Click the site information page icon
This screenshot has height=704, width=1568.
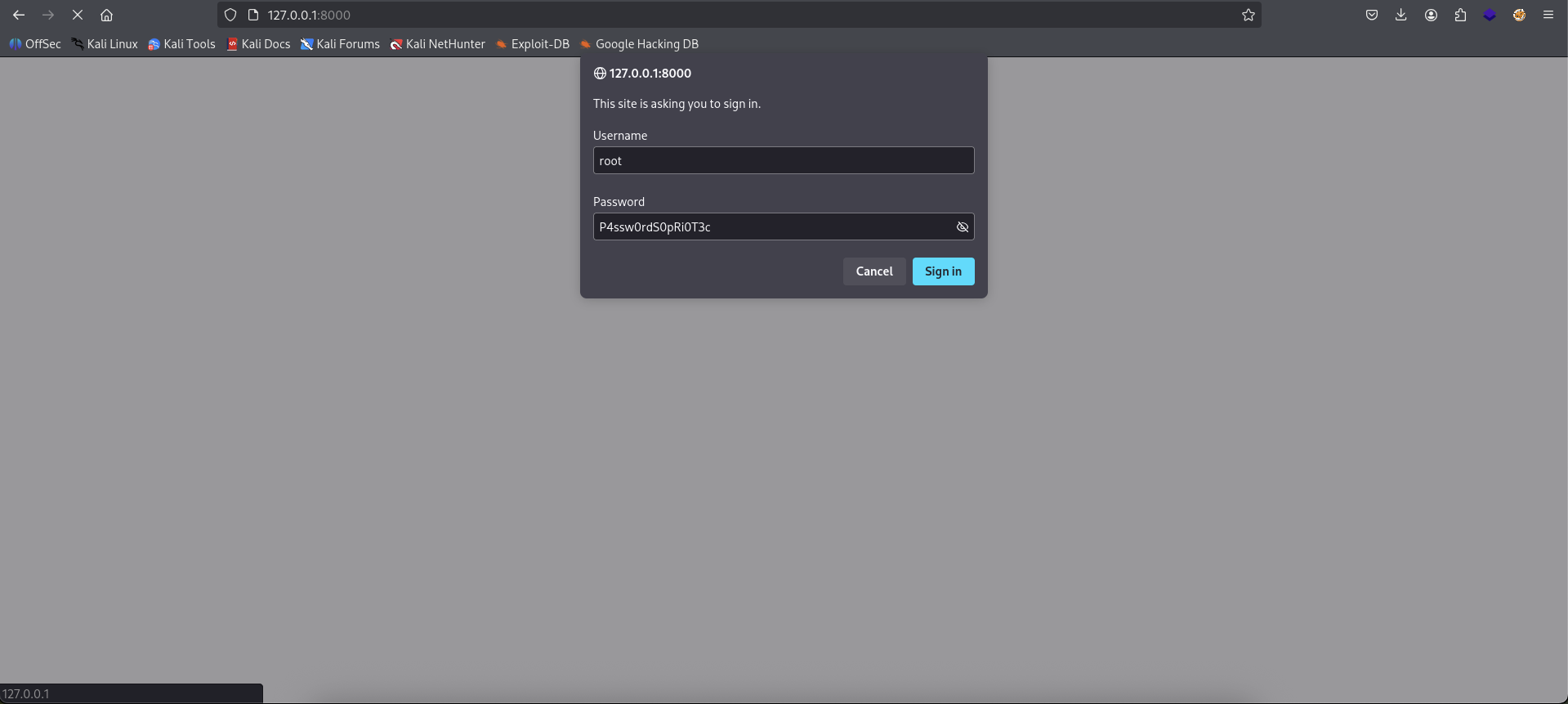pyautogui.click(x=253, y=15)
